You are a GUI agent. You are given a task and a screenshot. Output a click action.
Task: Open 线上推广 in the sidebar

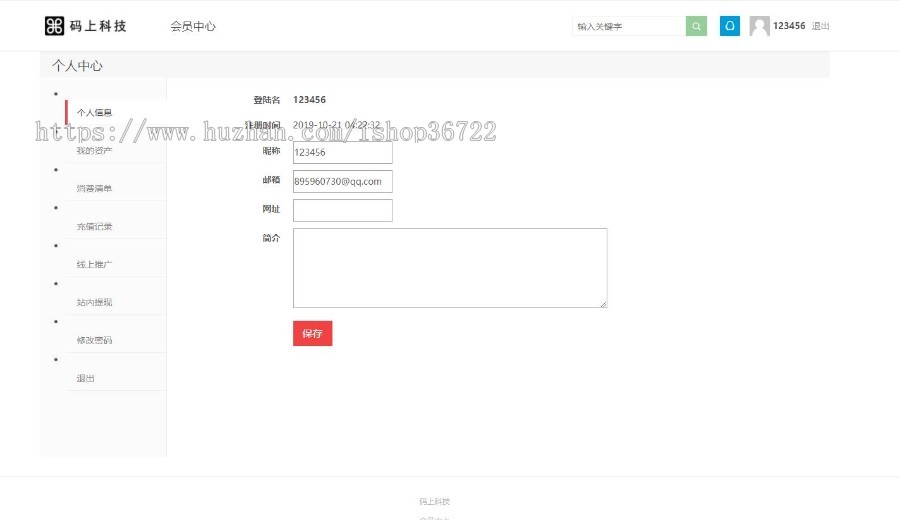pos(94,264)
